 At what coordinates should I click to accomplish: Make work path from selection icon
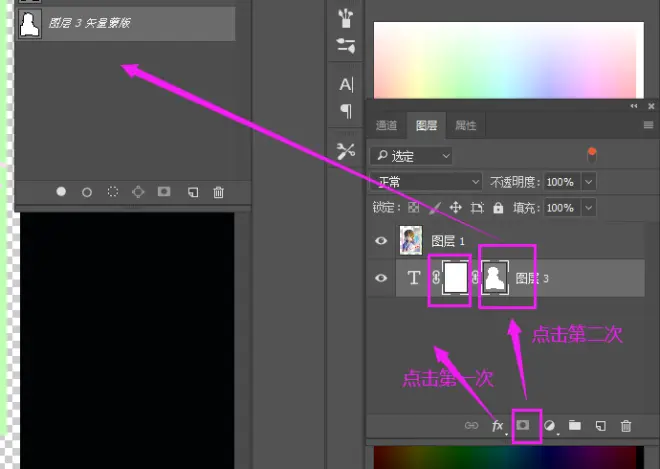pos(138,192)
